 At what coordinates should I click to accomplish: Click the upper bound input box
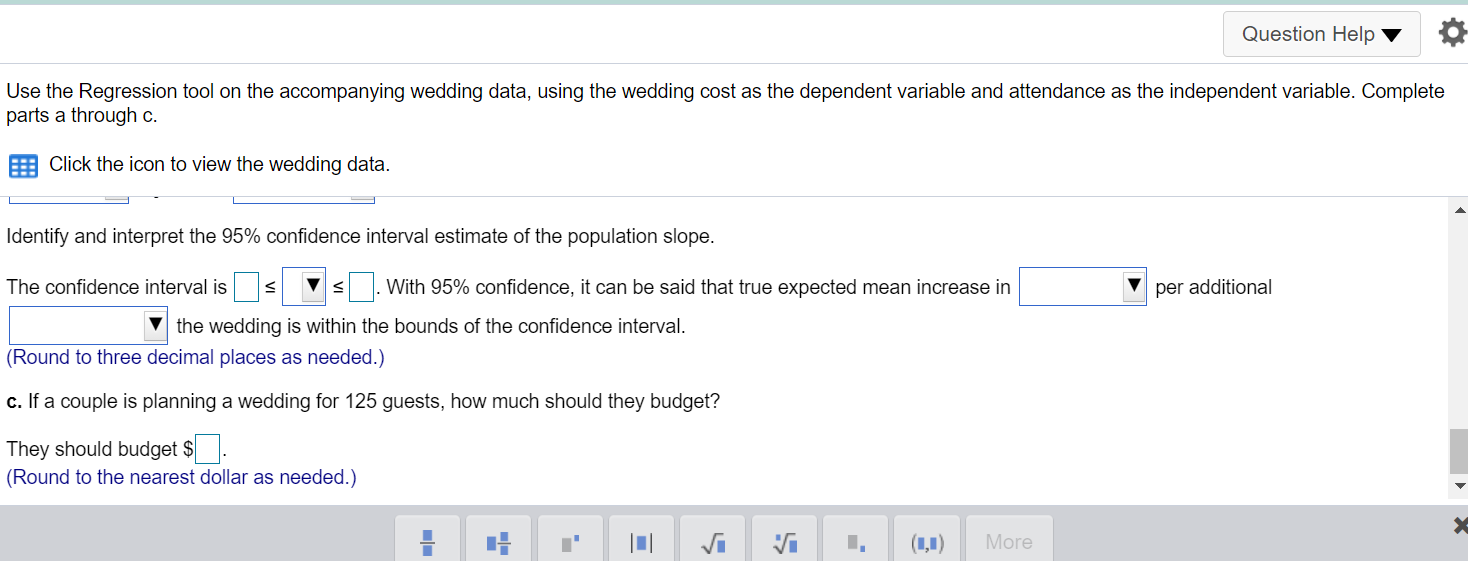(x=361, y=287)
